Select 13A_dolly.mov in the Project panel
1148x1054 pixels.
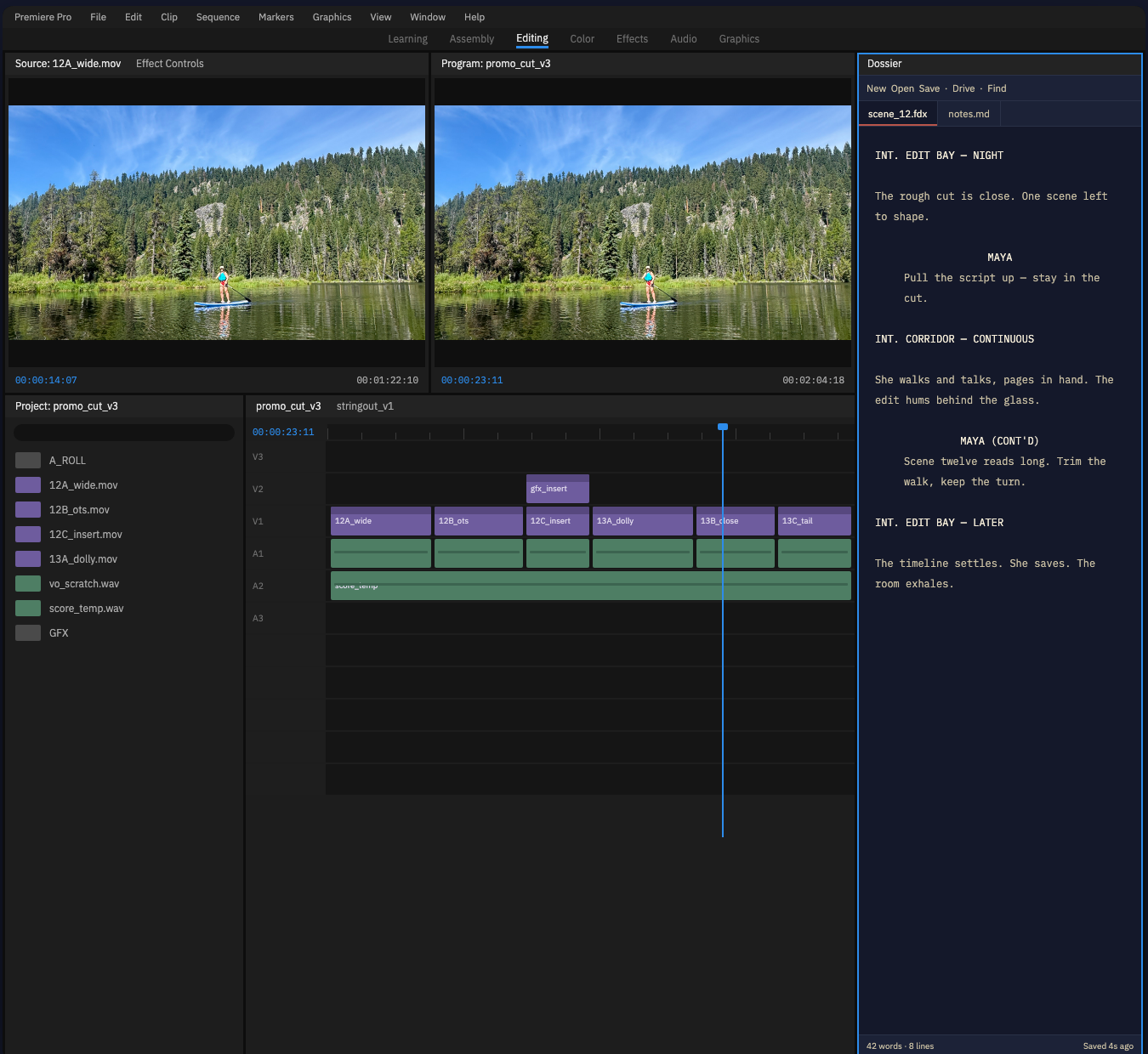point(124,559)
